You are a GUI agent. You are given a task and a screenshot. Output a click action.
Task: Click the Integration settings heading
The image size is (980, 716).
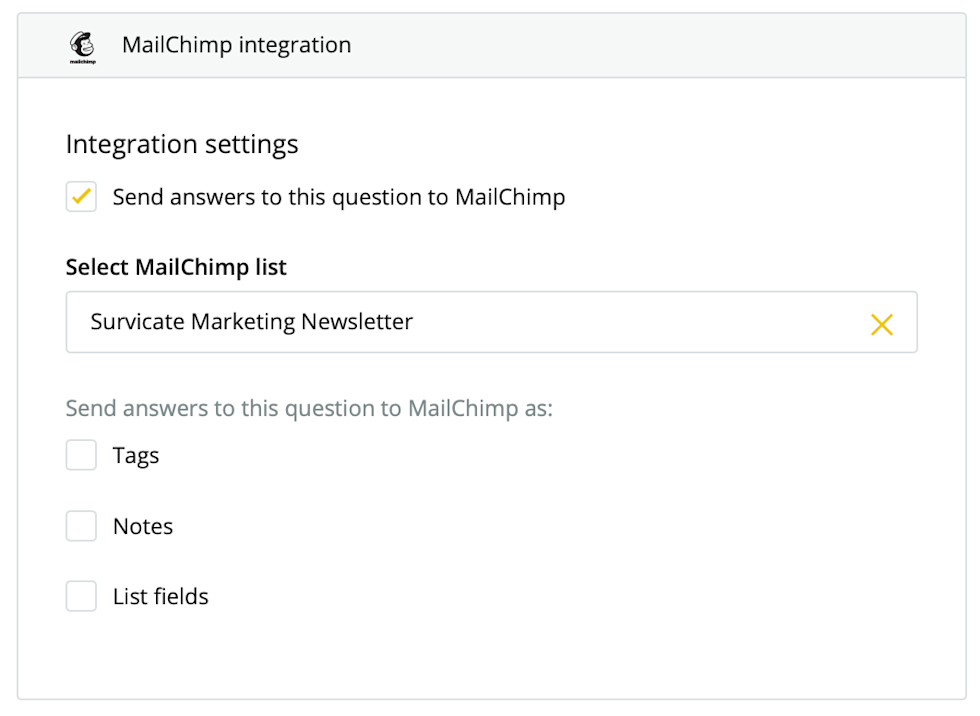point(182,144)
